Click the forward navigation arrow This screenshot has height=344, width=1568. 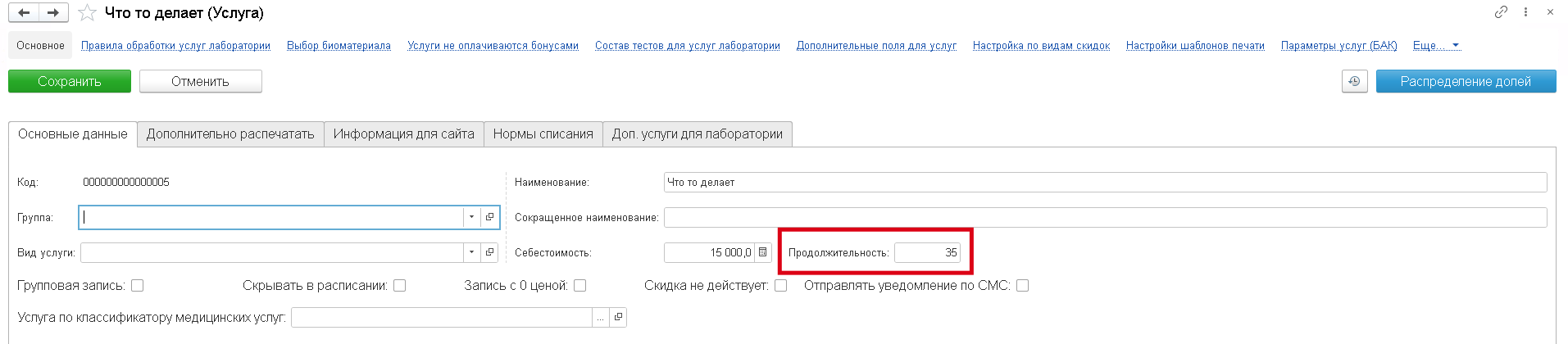pos(53,12)
